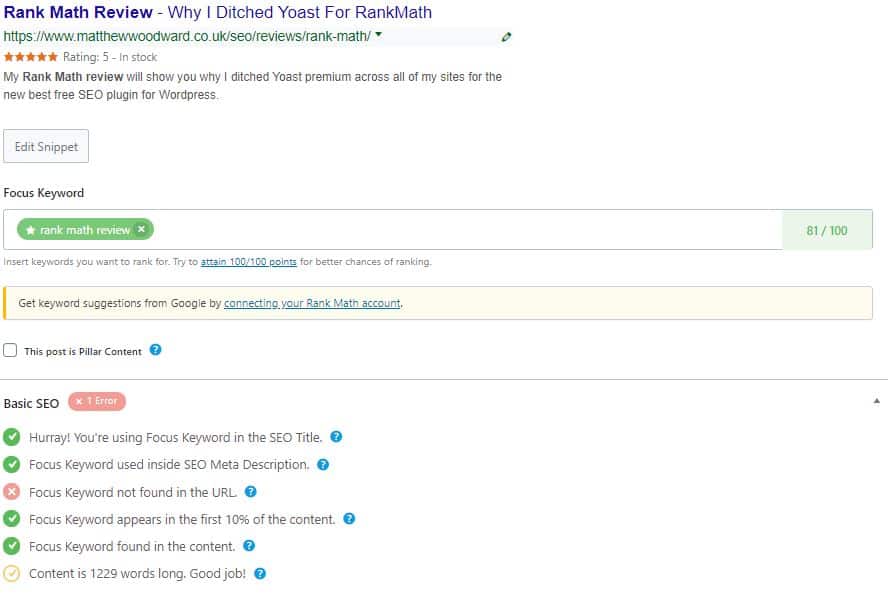Viewport: 888px width, 596px height.
Task: Click yellow check icon for 1229 words result
Action: [x=11, y=573]
